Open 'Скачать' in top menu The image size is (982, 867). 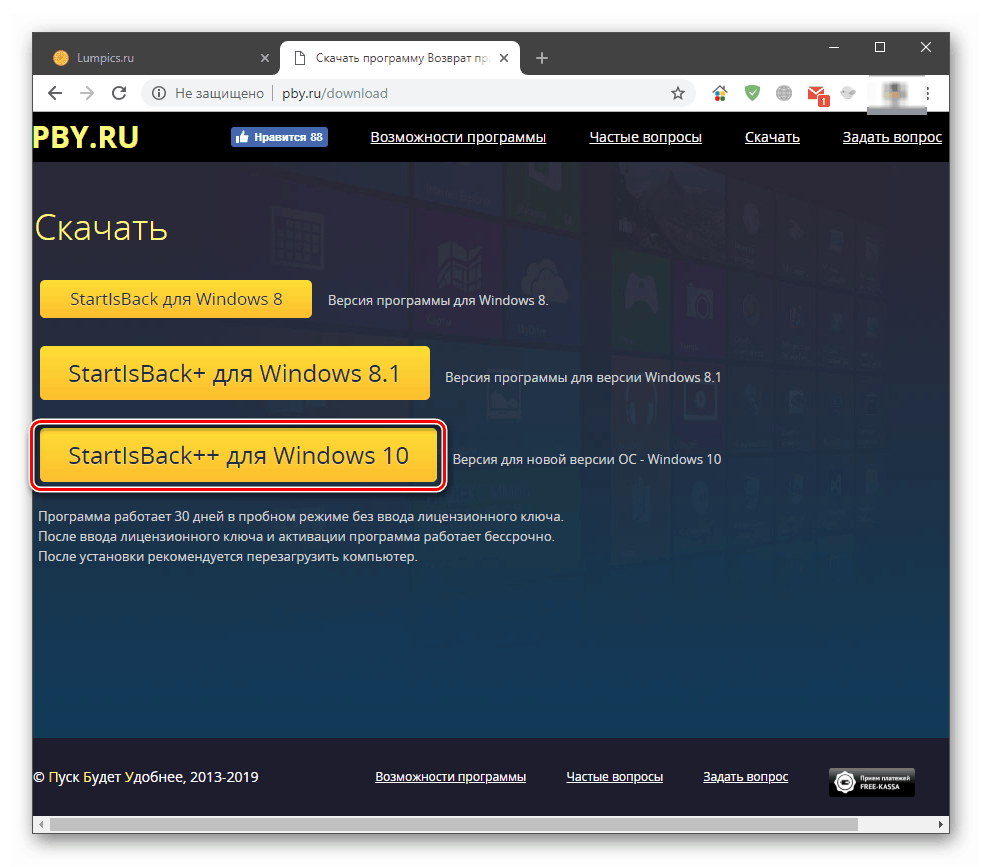click(x=772, y=137)
